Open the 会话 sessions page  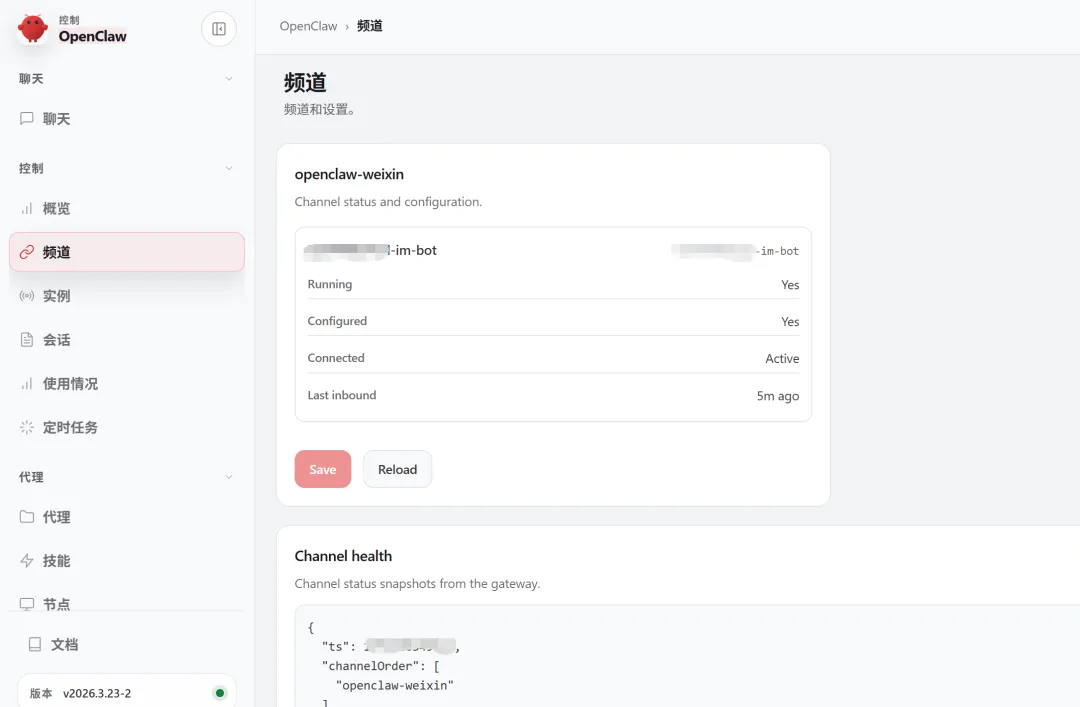click(x=127, y=340)
